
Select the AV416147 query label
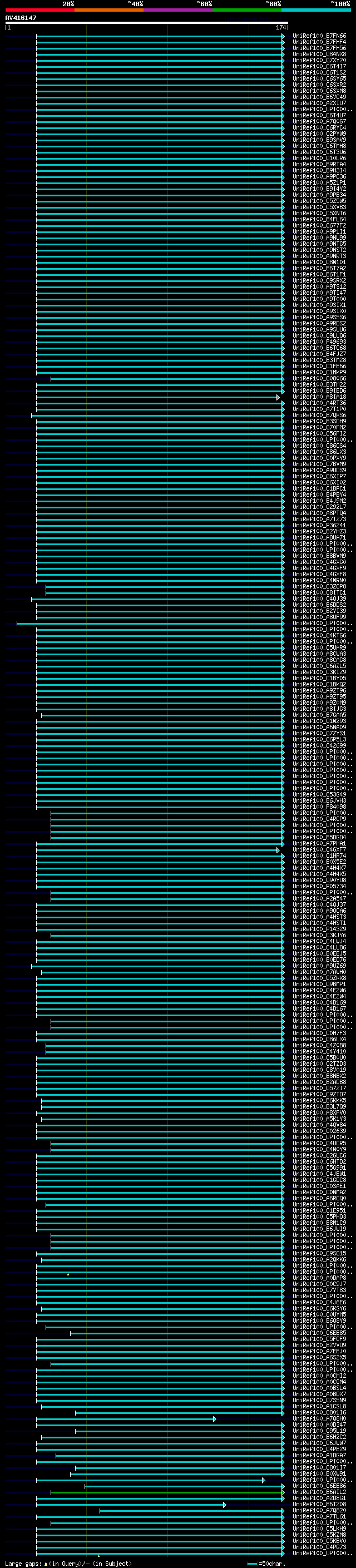coord(21,18)
